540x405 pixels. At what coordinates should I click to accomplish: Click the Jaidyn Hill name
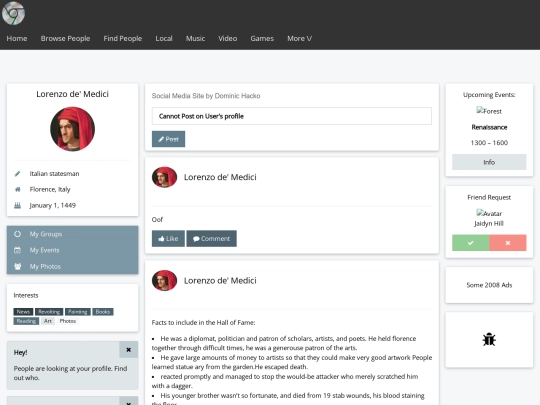click(489, 224)
